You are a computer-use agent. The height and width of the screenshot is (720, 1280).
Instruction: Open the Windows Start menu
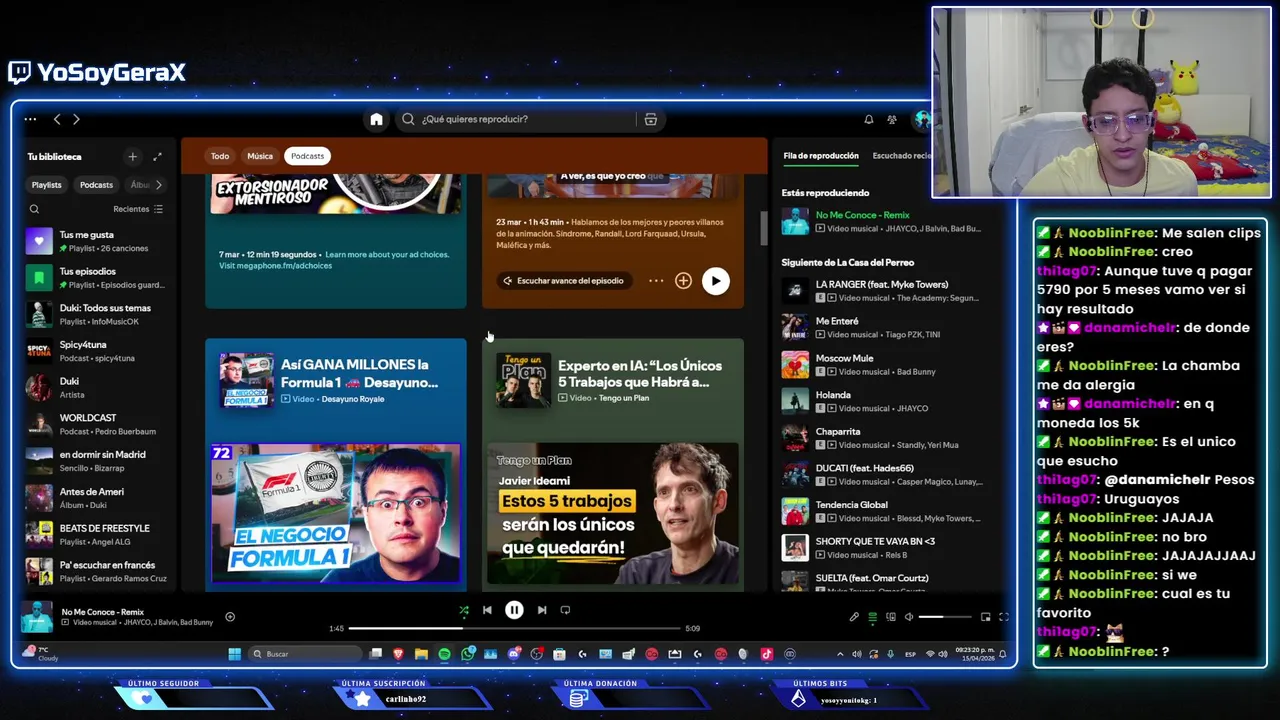click(234, 654)
